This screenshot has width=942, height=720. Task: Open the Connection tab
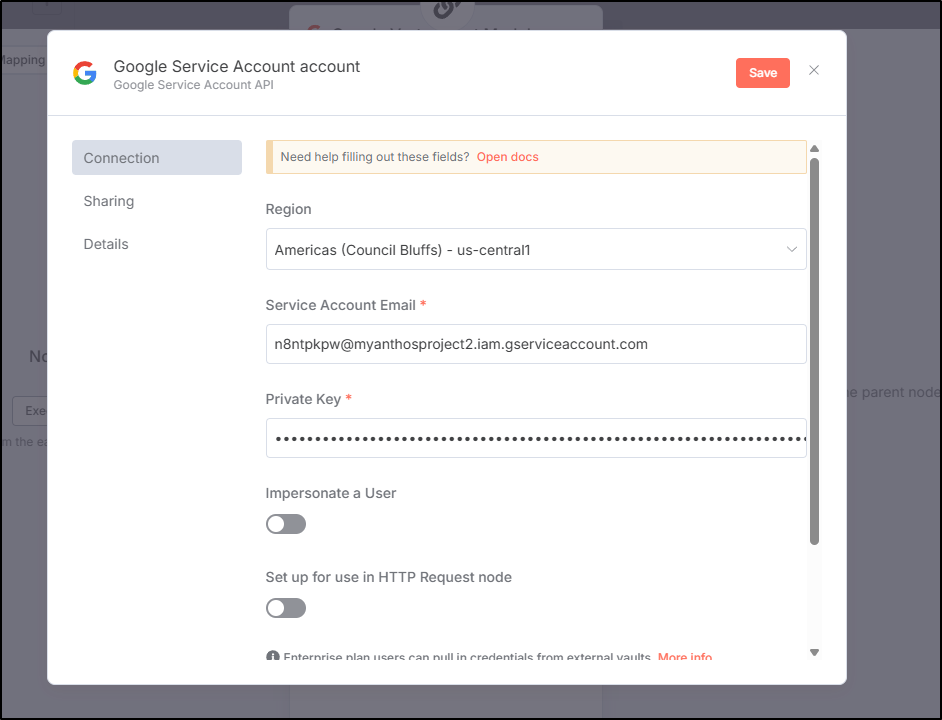157,157
